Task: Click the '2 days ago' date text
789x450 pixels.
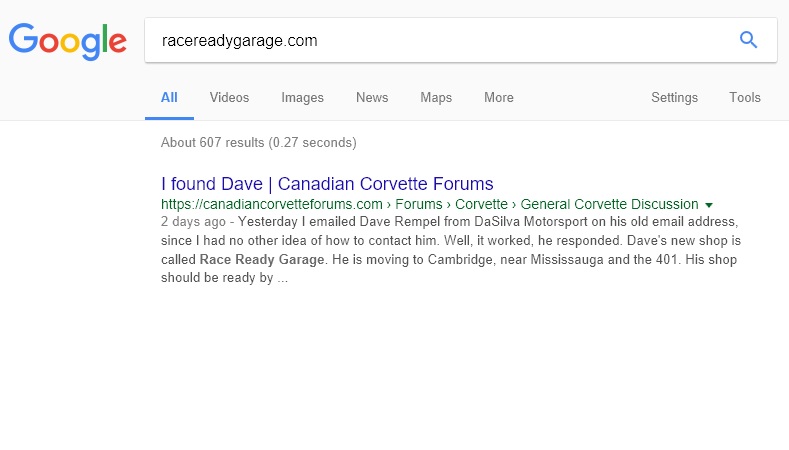Action: (x=193, y=221)
